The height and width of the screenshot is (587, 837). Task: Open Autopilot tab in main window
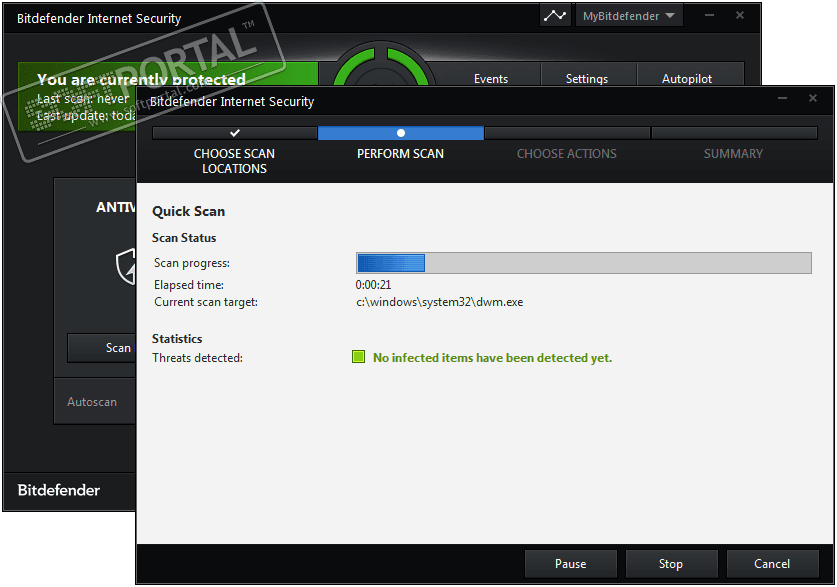tap(687, 78)
